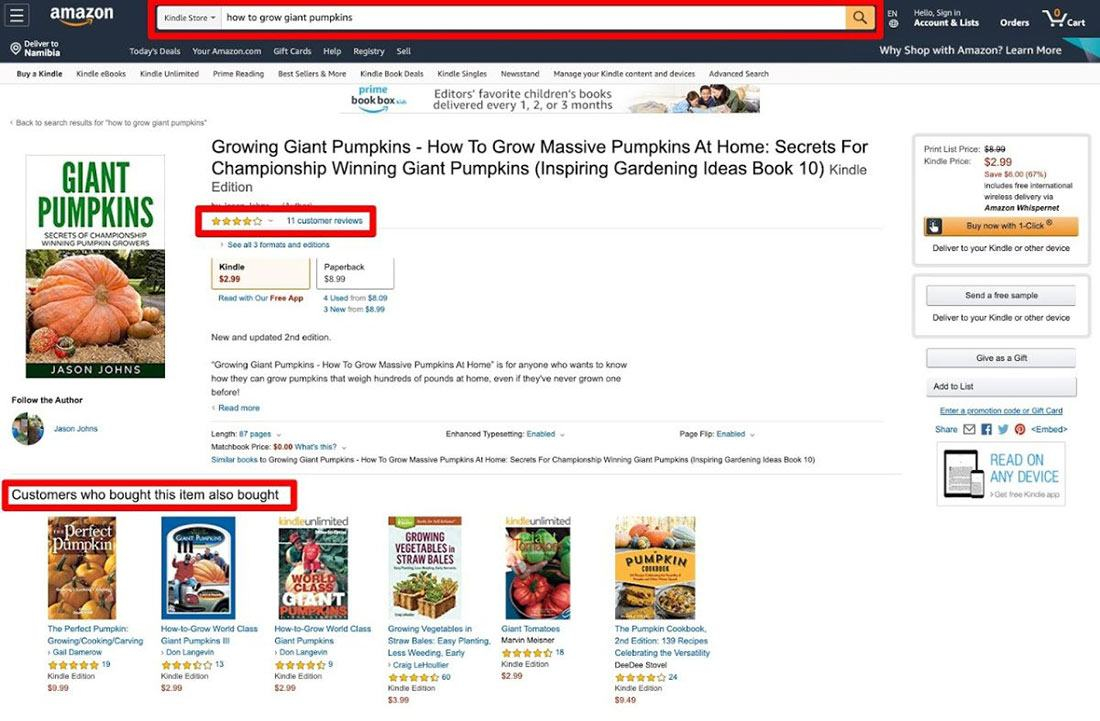The image size is (1100, 721).
Task: Share on Facebook icon
Action: click(x=986, y=429)
